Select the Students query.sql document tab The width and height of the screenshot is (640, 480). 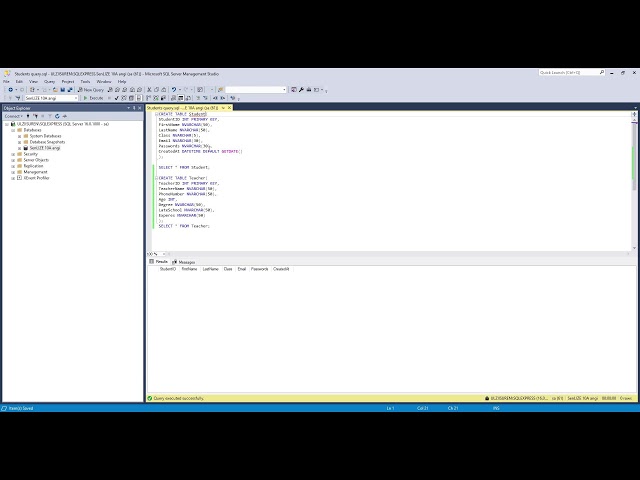click(x=183, y=108)
